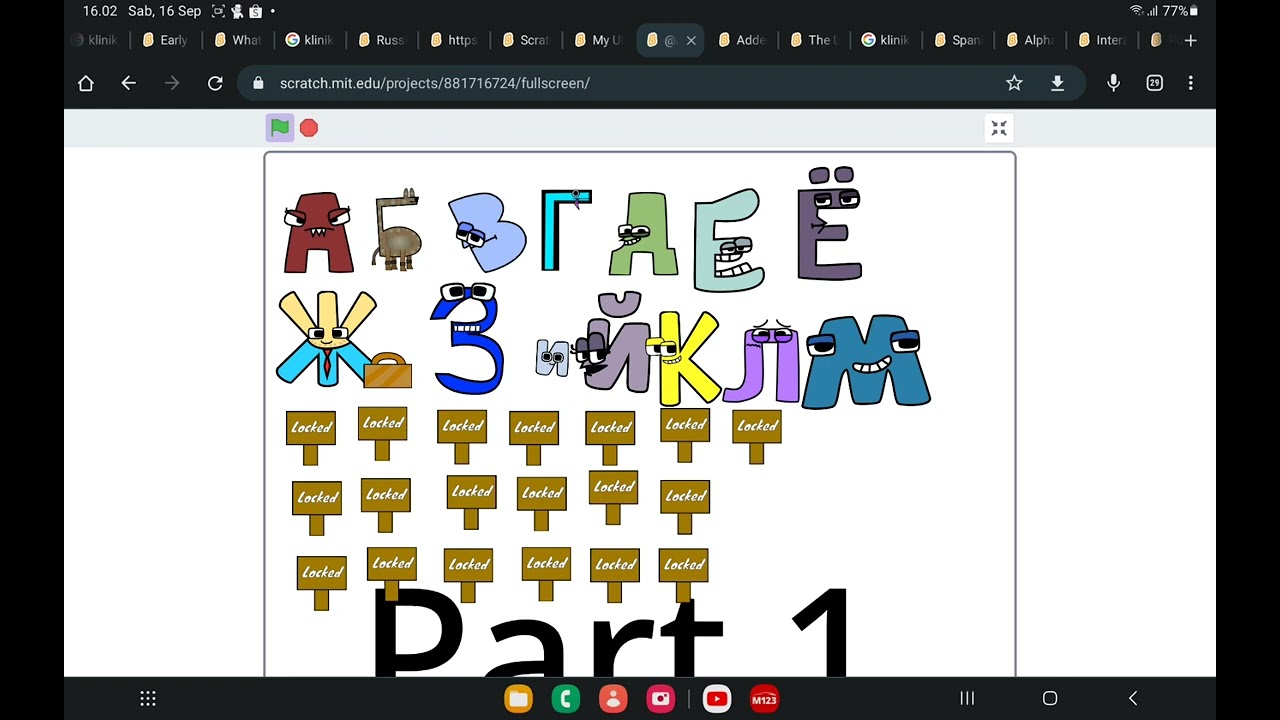Switch to the 'Alpha' tab

pos(1029,41)
